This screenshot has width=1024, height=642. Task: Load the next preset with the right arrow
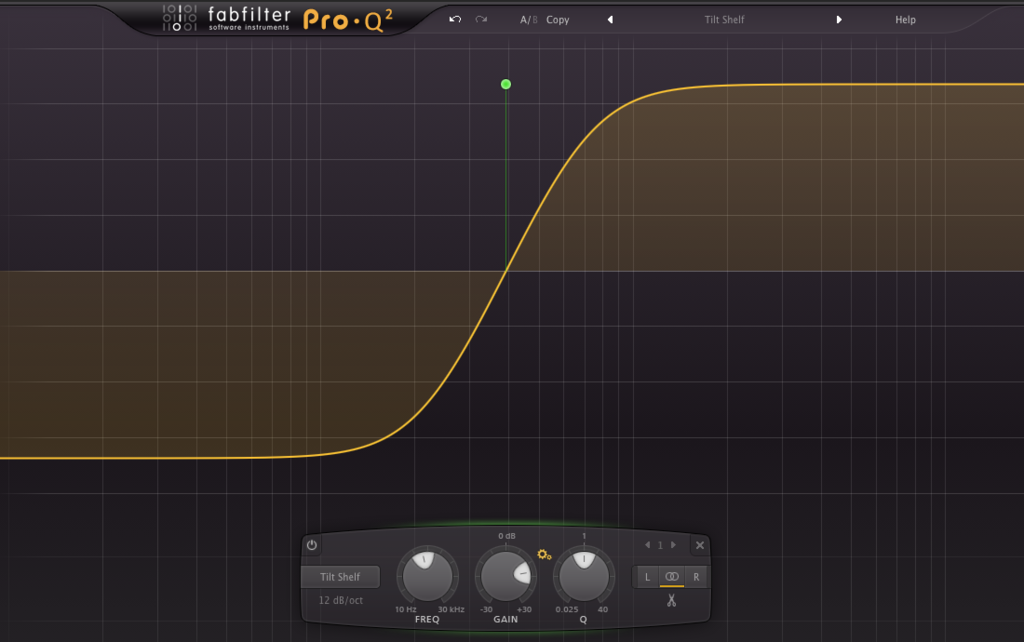tap(839, 20)
